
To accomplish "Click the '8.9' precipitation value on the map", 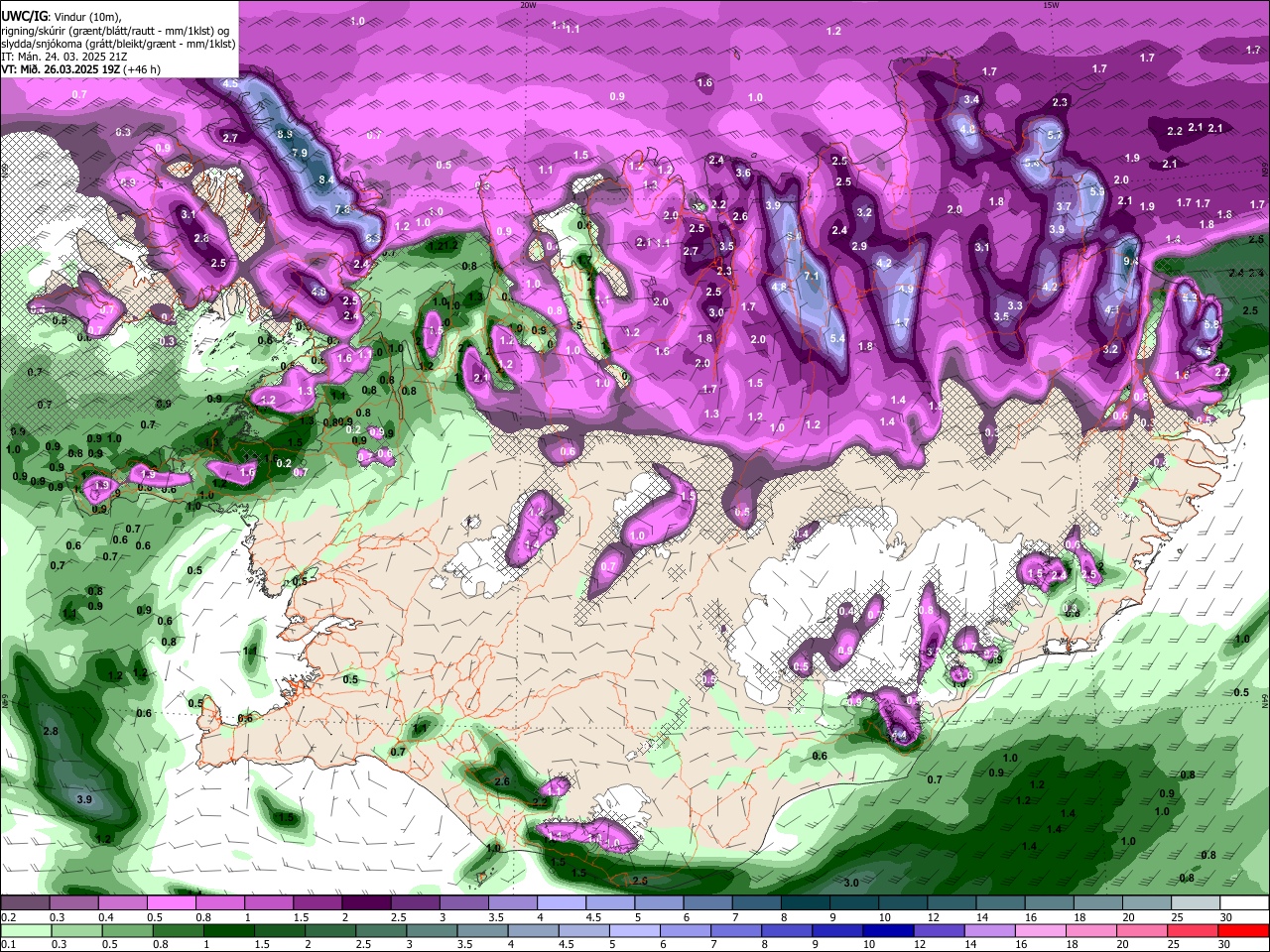I will point(285,134).
